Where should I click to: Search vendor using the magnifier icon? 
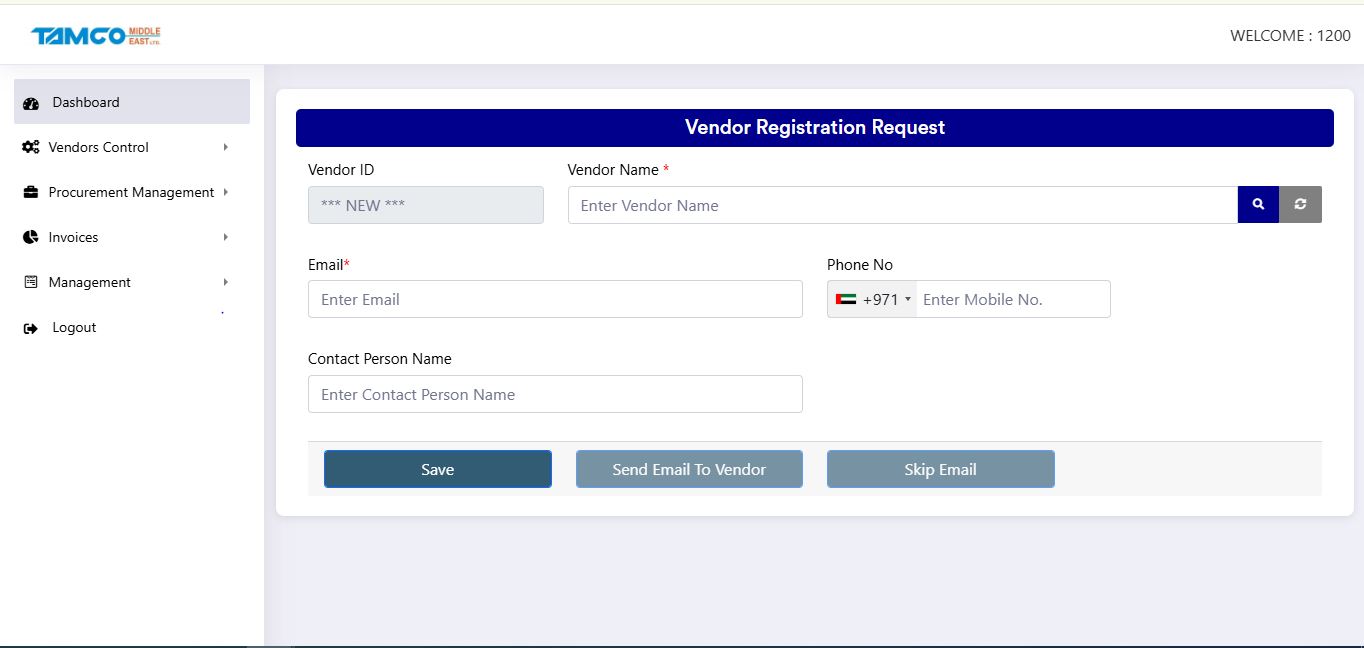click(1257, 204)
